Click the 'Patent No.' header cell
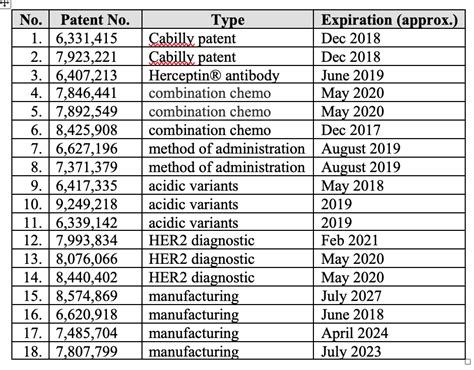Image resolution: width=474 pixels, height=370 pixels. 95,20
